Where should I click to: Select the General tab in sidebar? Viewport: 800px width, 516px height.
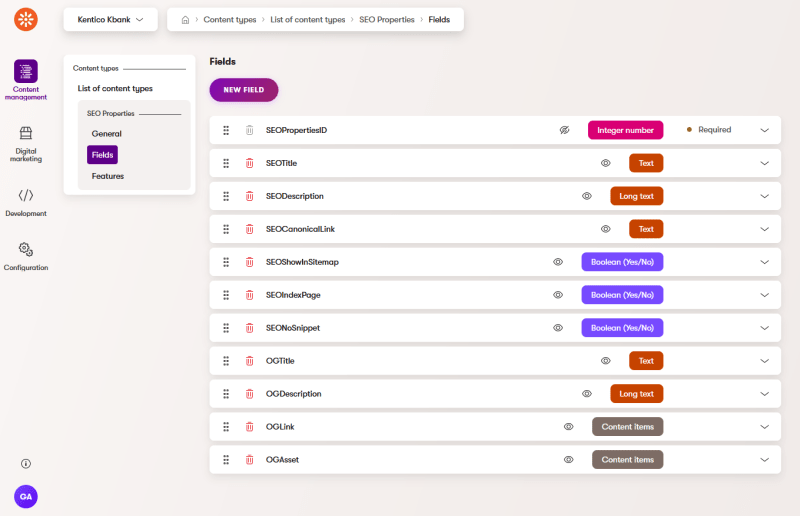point(107,134)
